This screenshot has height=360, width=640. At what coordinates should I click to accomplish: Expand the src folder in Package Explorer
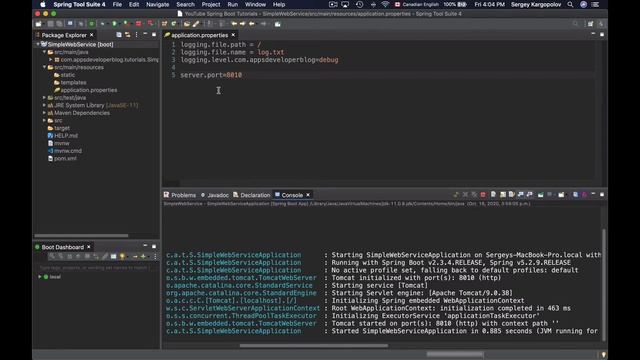pyautogui.click(x=44, y=120)
